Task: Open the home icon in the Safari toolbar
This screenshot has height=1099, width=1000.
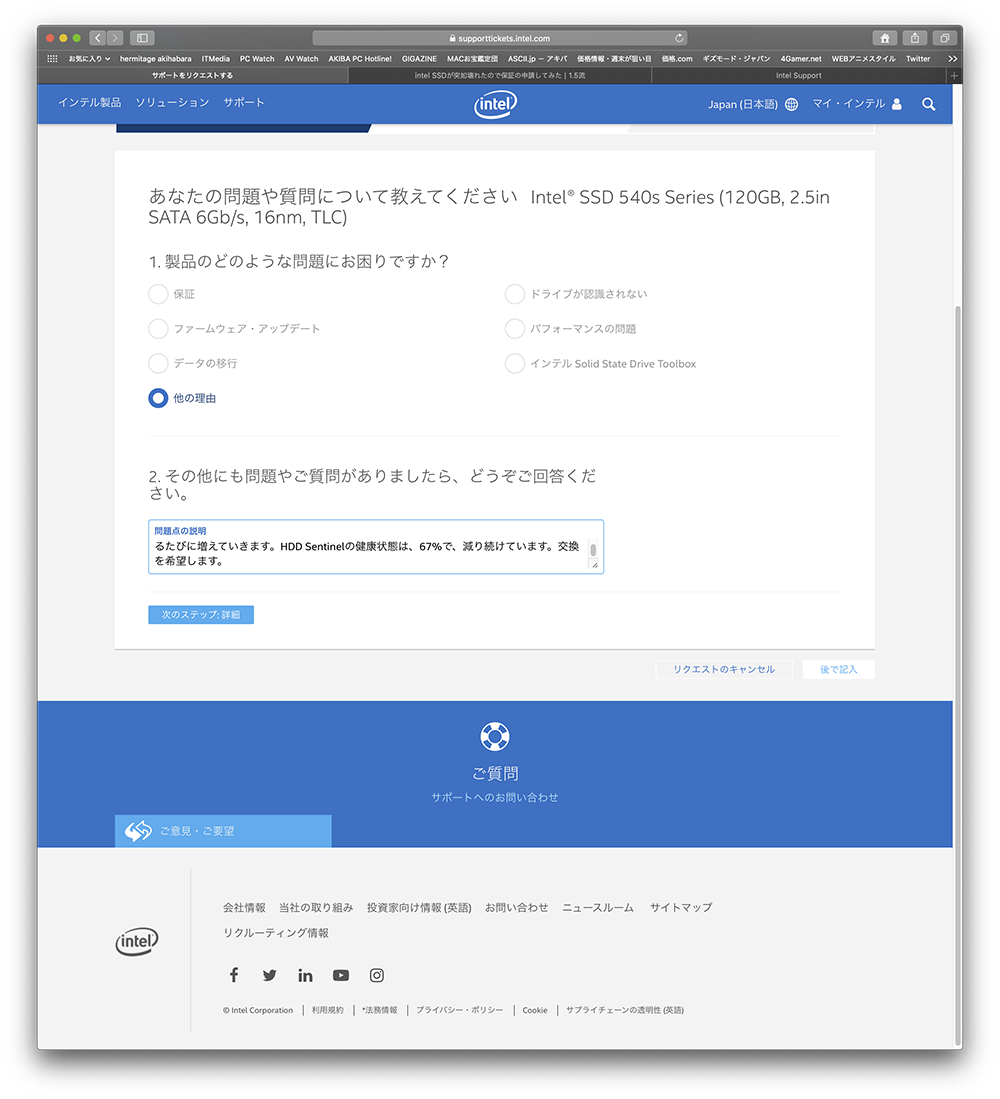Action: point(884,38)
